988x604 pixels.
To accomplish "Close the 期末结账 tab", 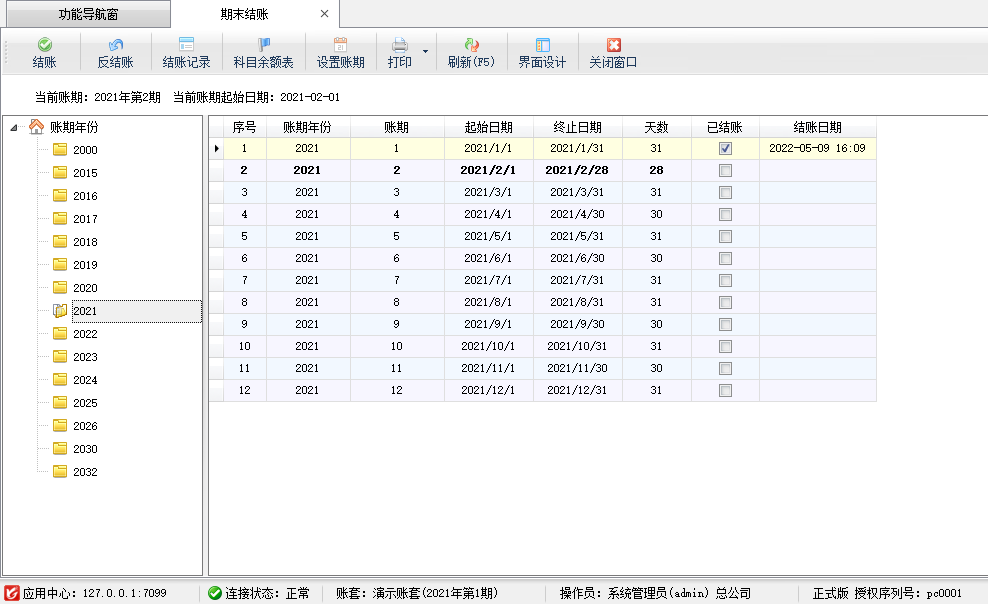I will click(324, 14).
